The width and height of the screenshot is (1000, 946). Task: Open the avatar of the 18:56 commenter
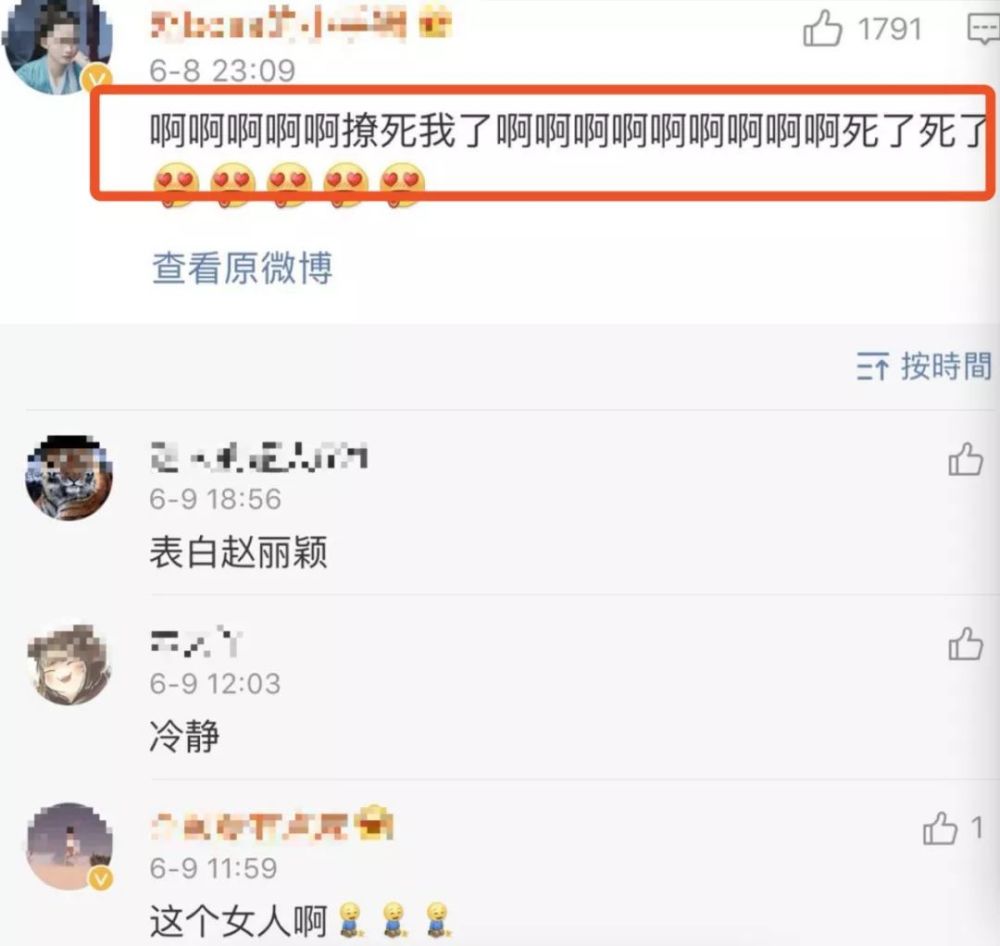69,478
